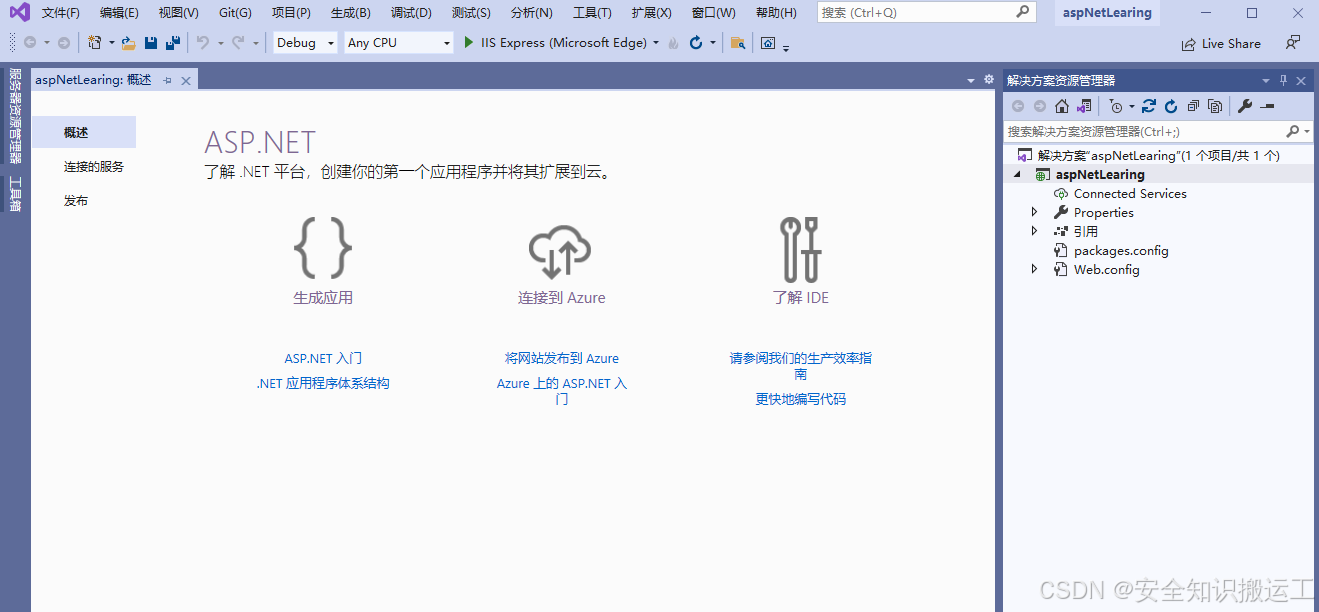This screenshot has width=1319, height=612.
Task: Click the feedback icon beside Live Share
Action: click(1293, 43)
